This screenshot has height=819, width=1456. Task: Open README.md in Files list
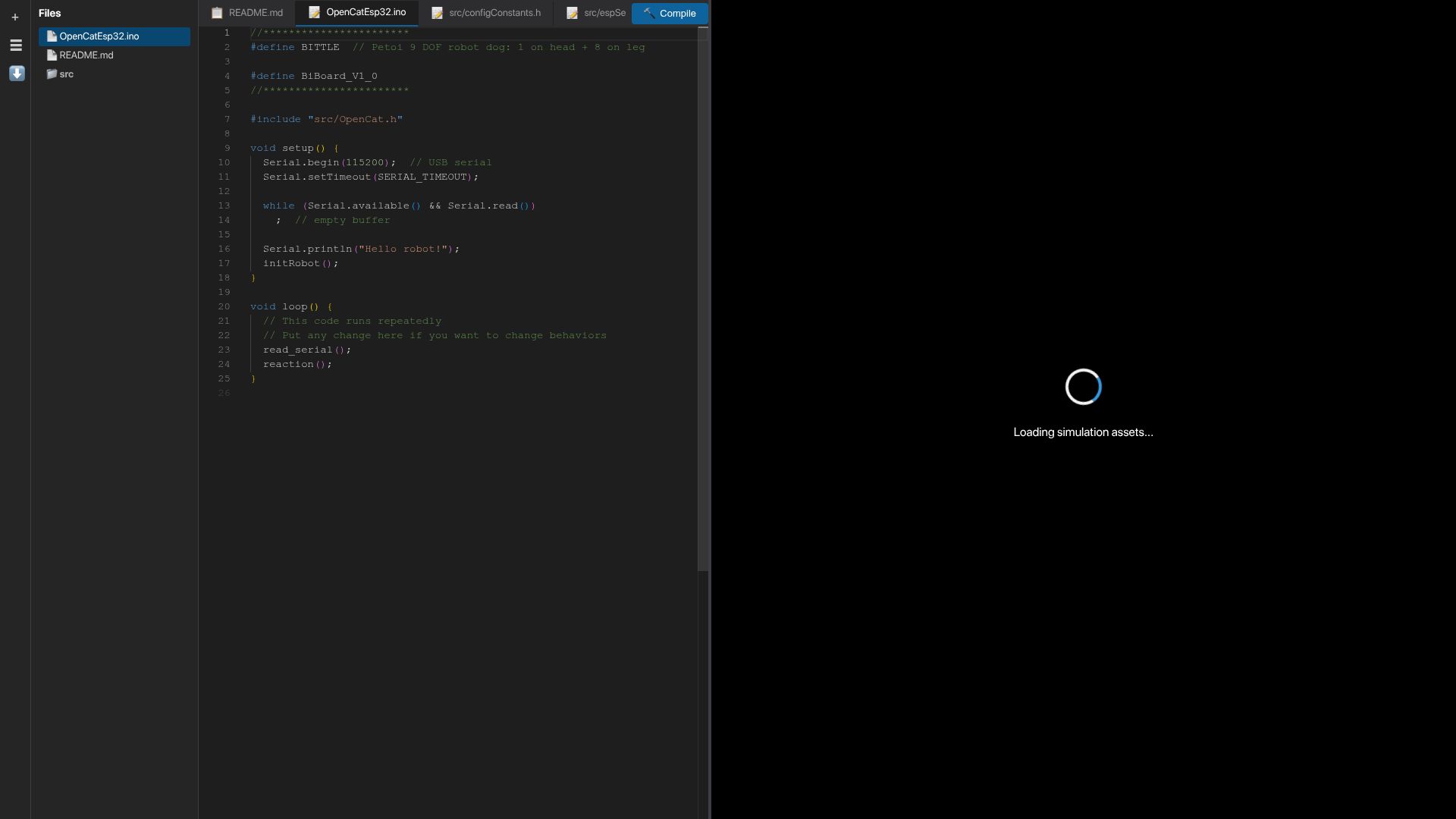click(115, 55)
